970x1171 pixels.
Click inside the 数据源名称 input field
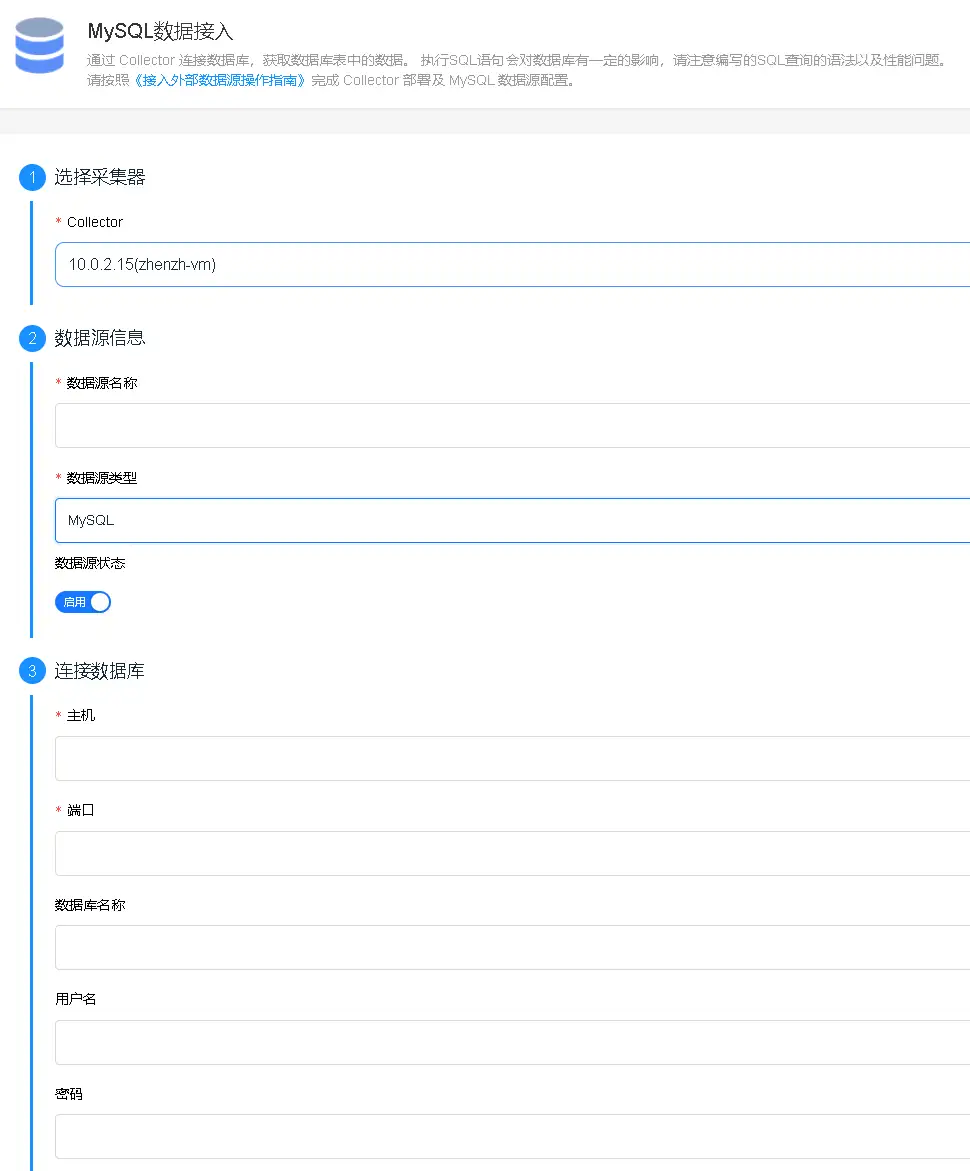tap(400, 424)
